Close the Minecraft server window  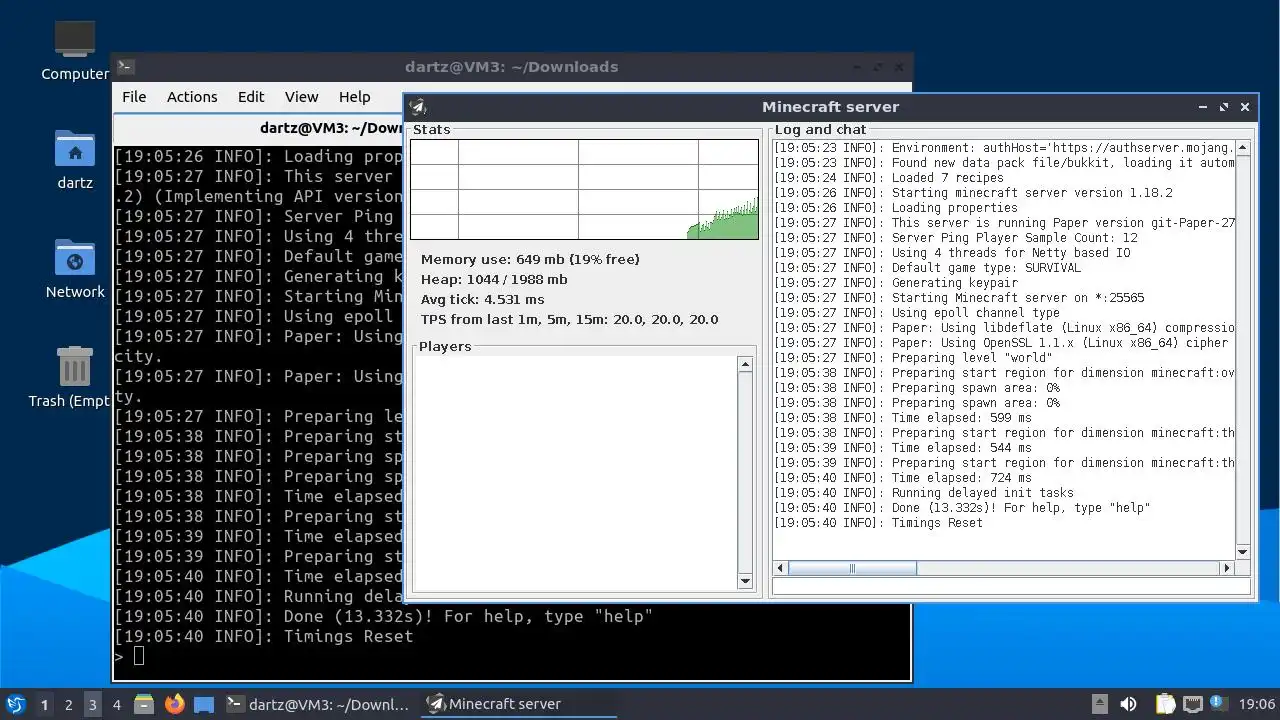[x=1245, y=107]
